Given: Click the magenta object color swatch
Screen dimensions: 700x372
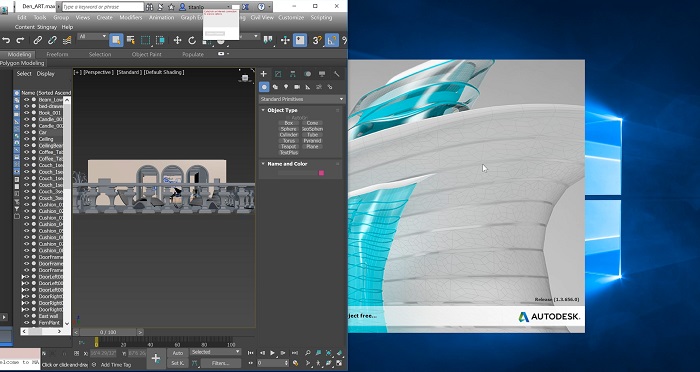Looking at the screenshot, I should 321,173.
